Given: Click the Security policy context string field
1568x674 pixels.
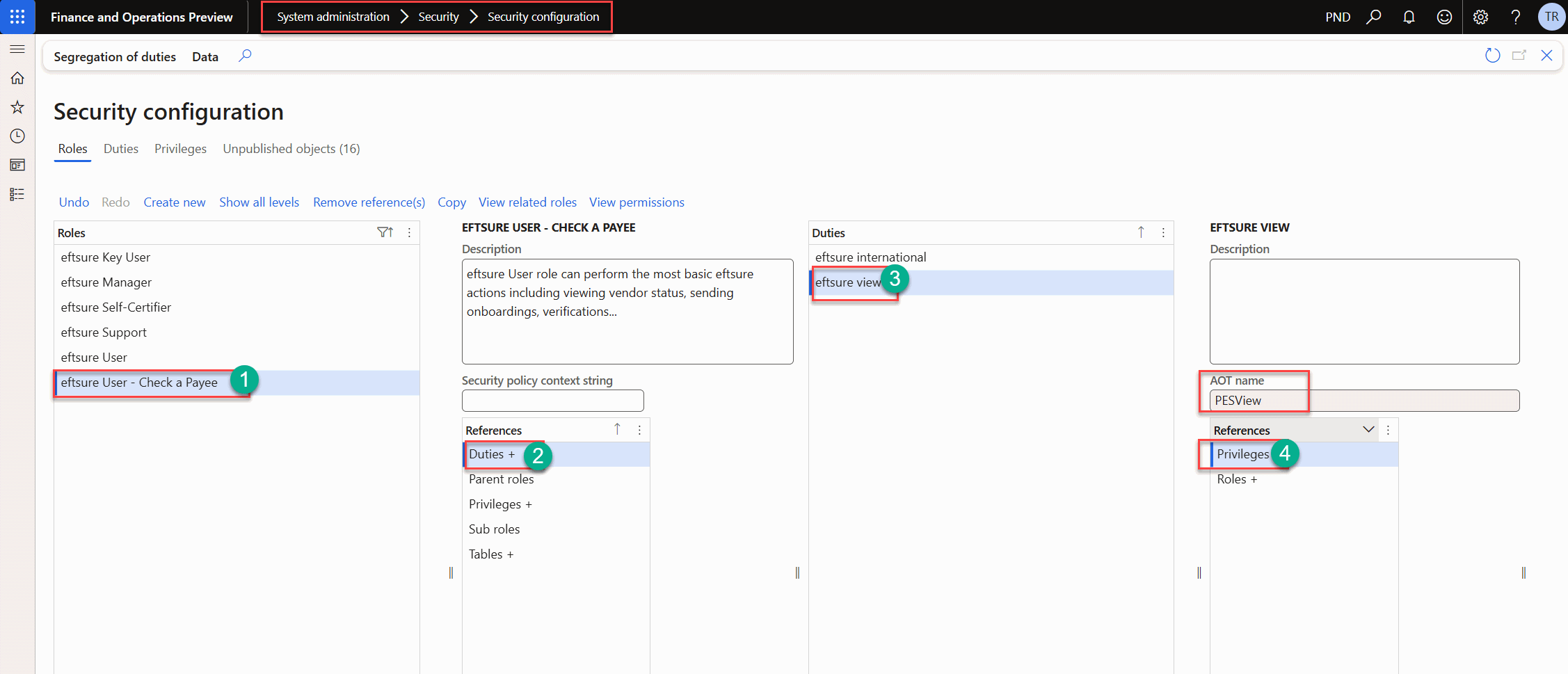Looking at the screenshot, I should (553, 401).
